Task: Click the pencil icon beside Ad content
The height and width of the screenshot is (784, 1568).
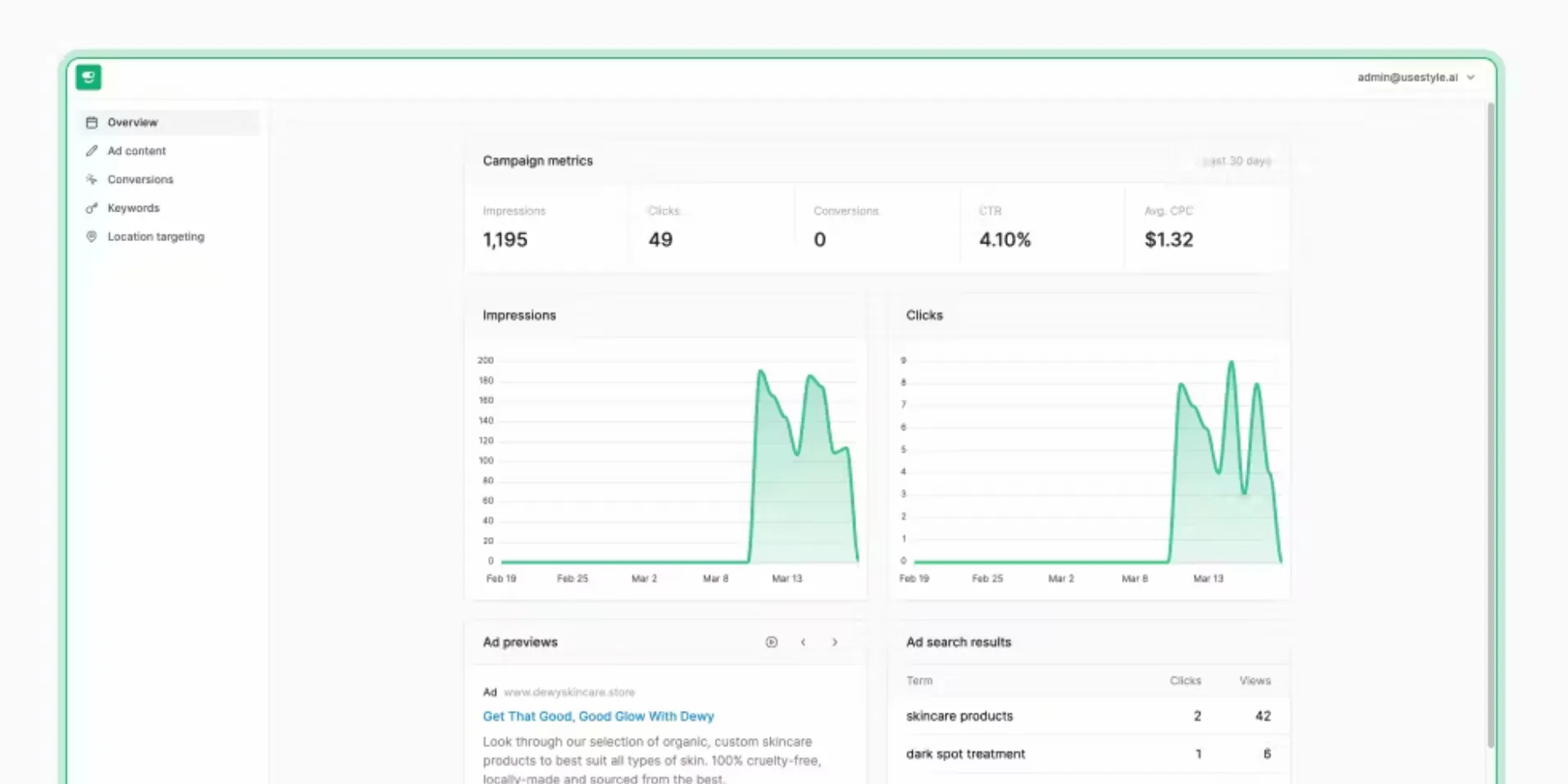Action: pos(92,151)
